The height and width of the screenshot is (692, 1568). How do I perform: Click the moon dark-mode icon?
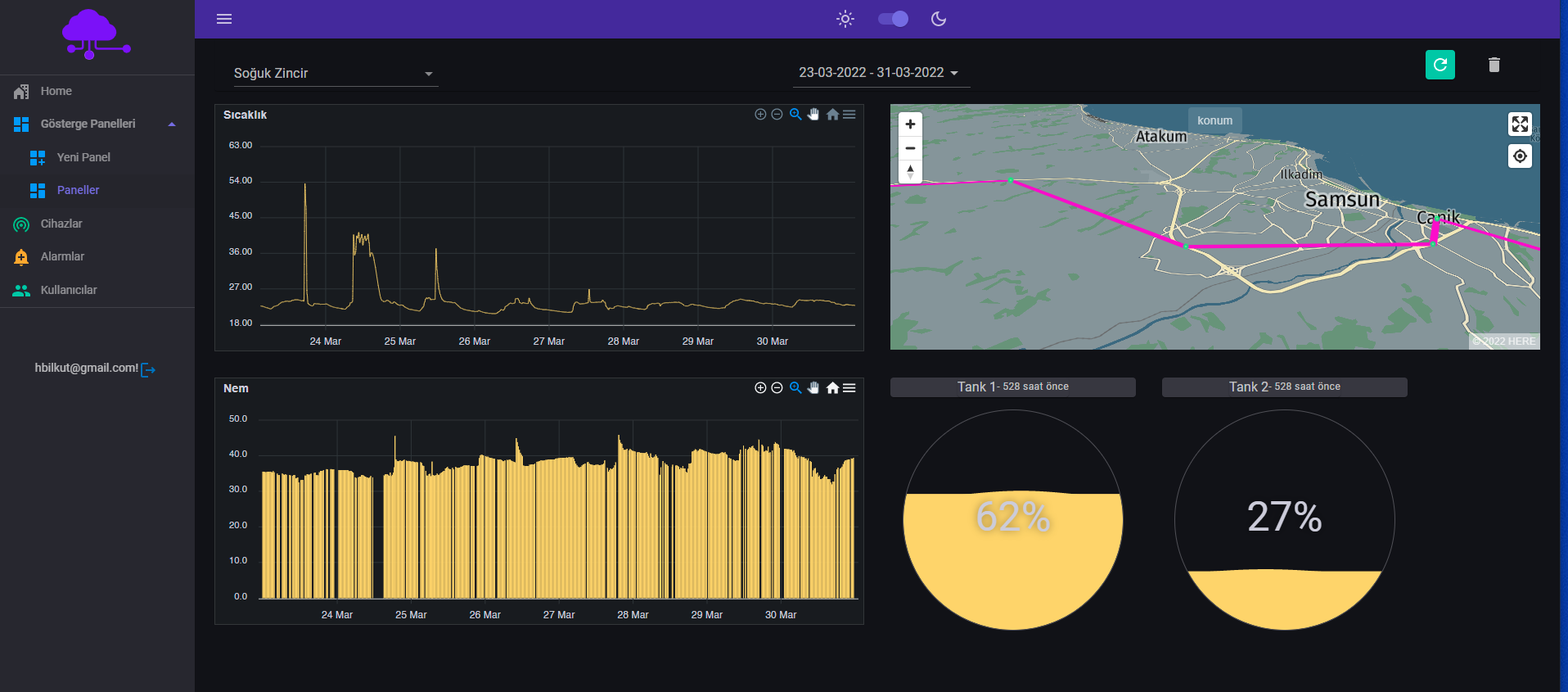pyautogui.click(x=939, y=19)
